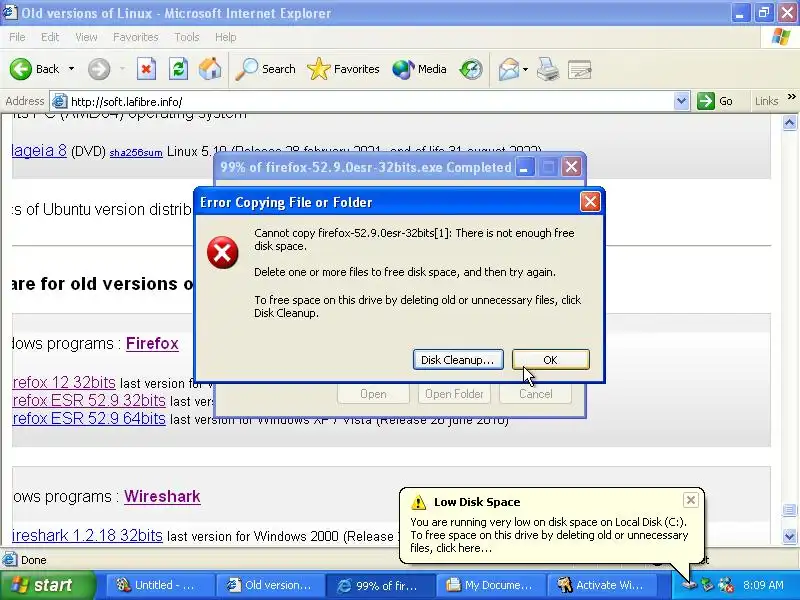The width and height of the screenshot is (800, 600).
Task: Click the Mail envelope icon
Action: point(509,69)
